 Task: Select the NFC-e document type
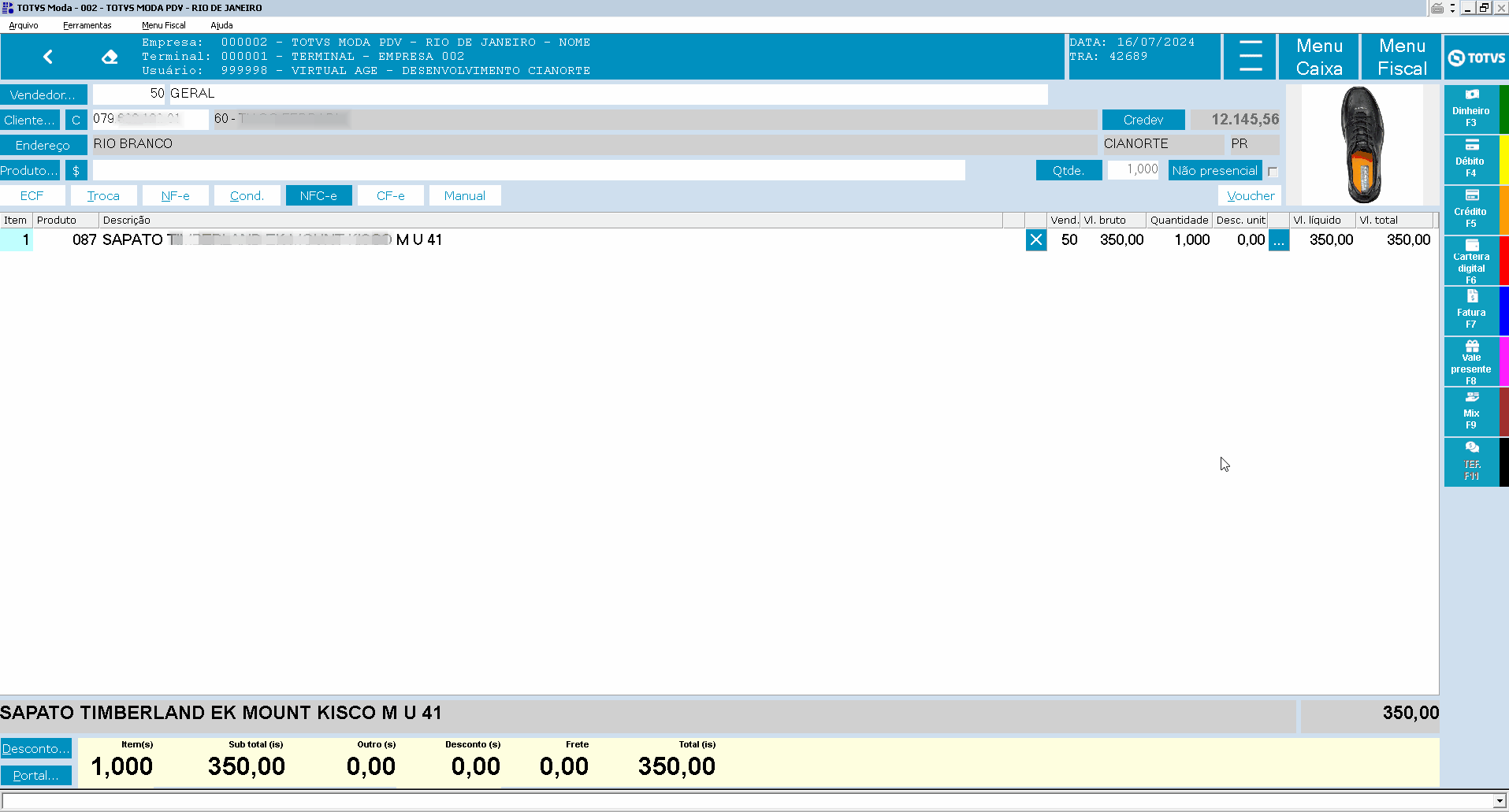click(318, 195)
